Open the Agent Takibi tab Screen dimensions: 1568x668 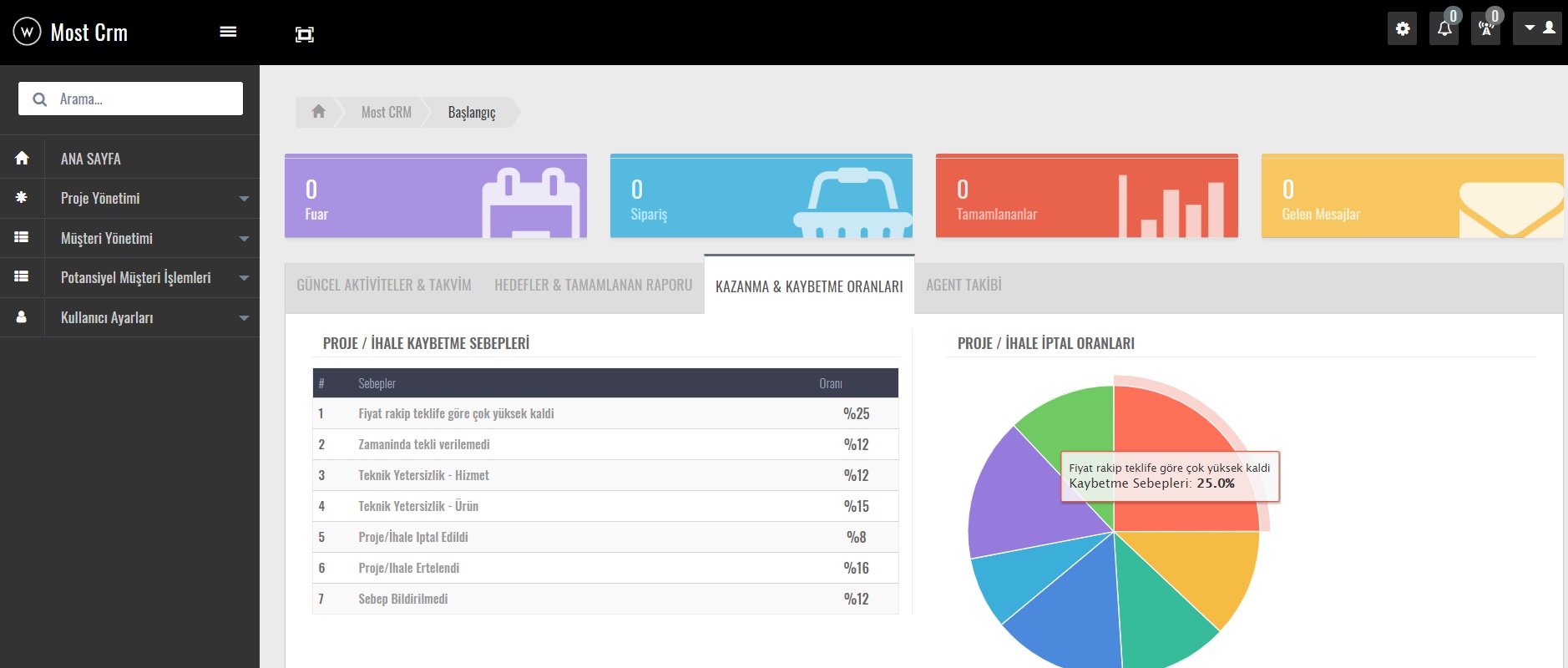pyautogui.click(x=964, y=286)
